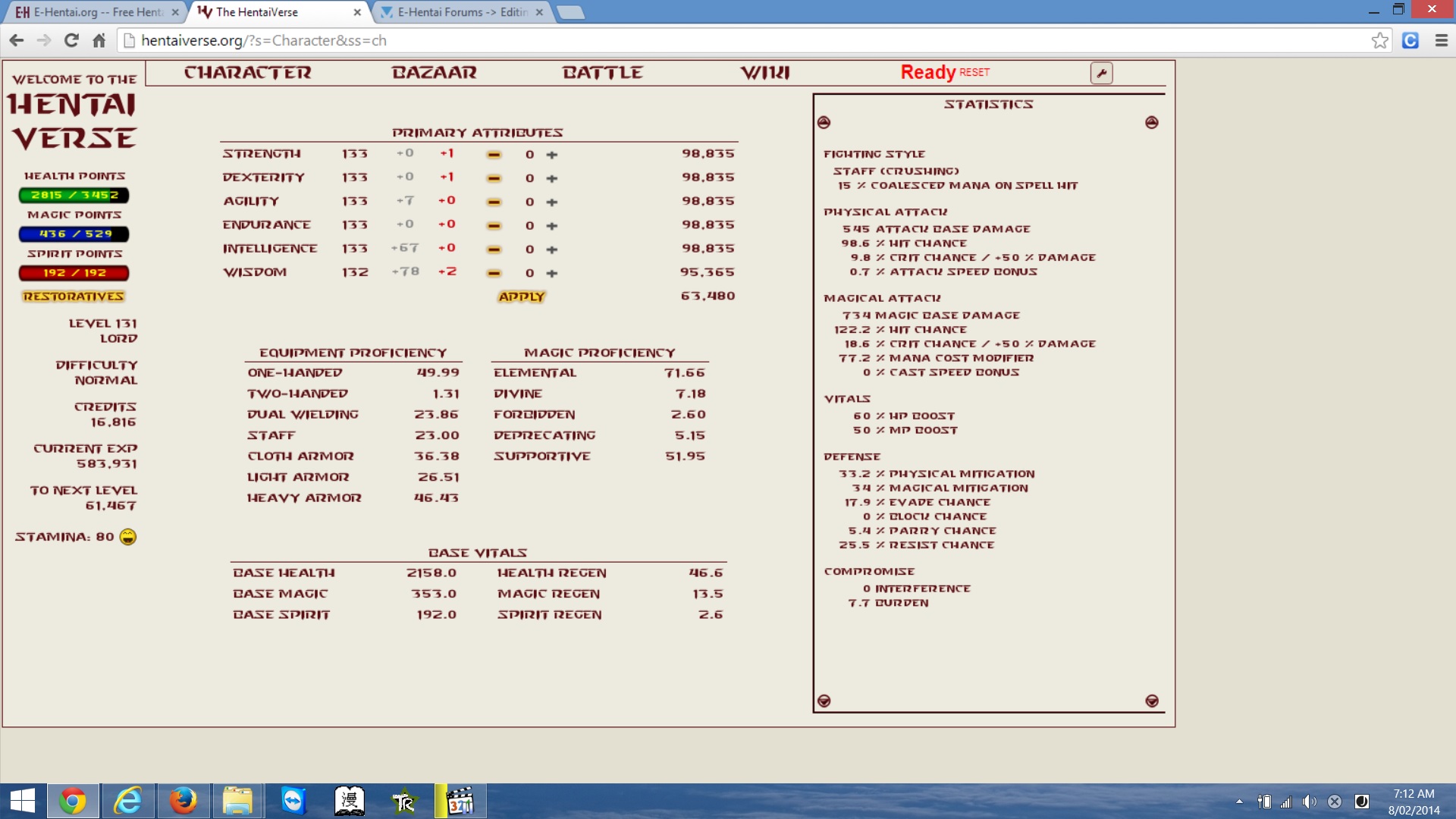Click the Strength value 133
1456x819 pixels.
tap(354, 154)
